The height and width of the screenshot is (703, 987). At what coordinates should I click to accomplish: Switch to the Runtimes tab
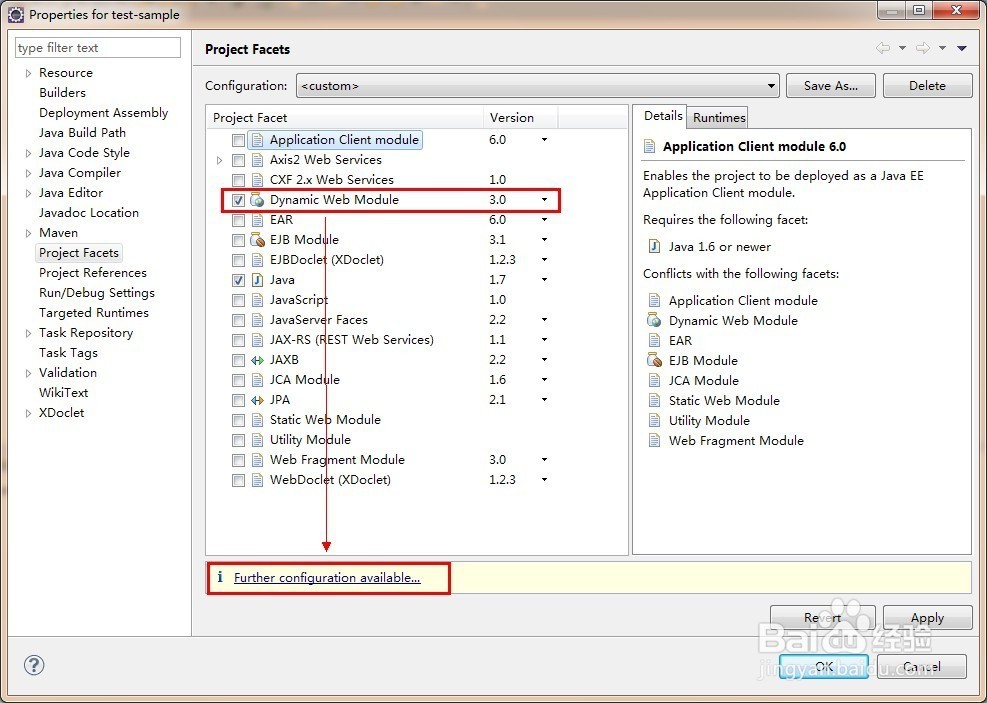click(719, 118)
